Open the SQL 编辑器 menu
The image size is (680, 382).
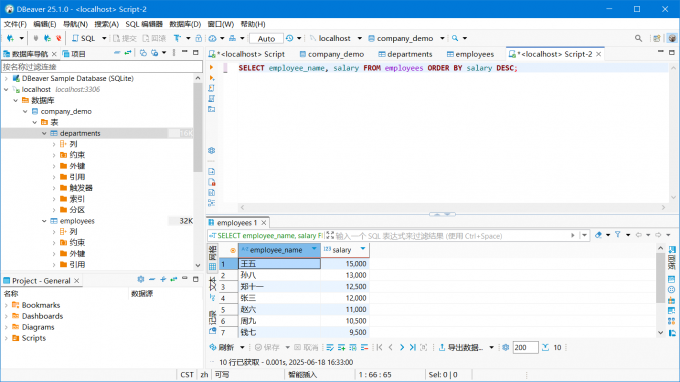144,24
